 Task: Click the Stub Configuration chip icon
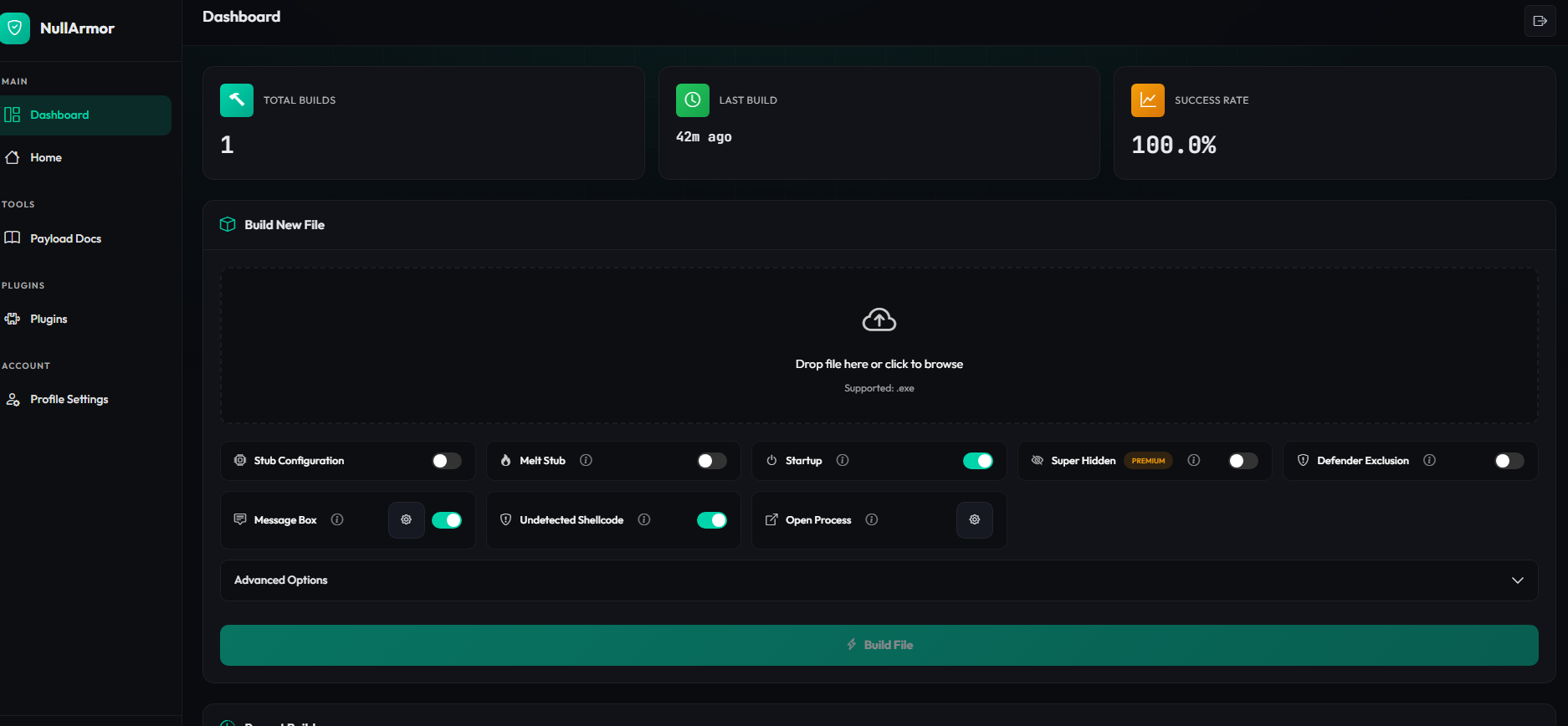coord(240,460)
